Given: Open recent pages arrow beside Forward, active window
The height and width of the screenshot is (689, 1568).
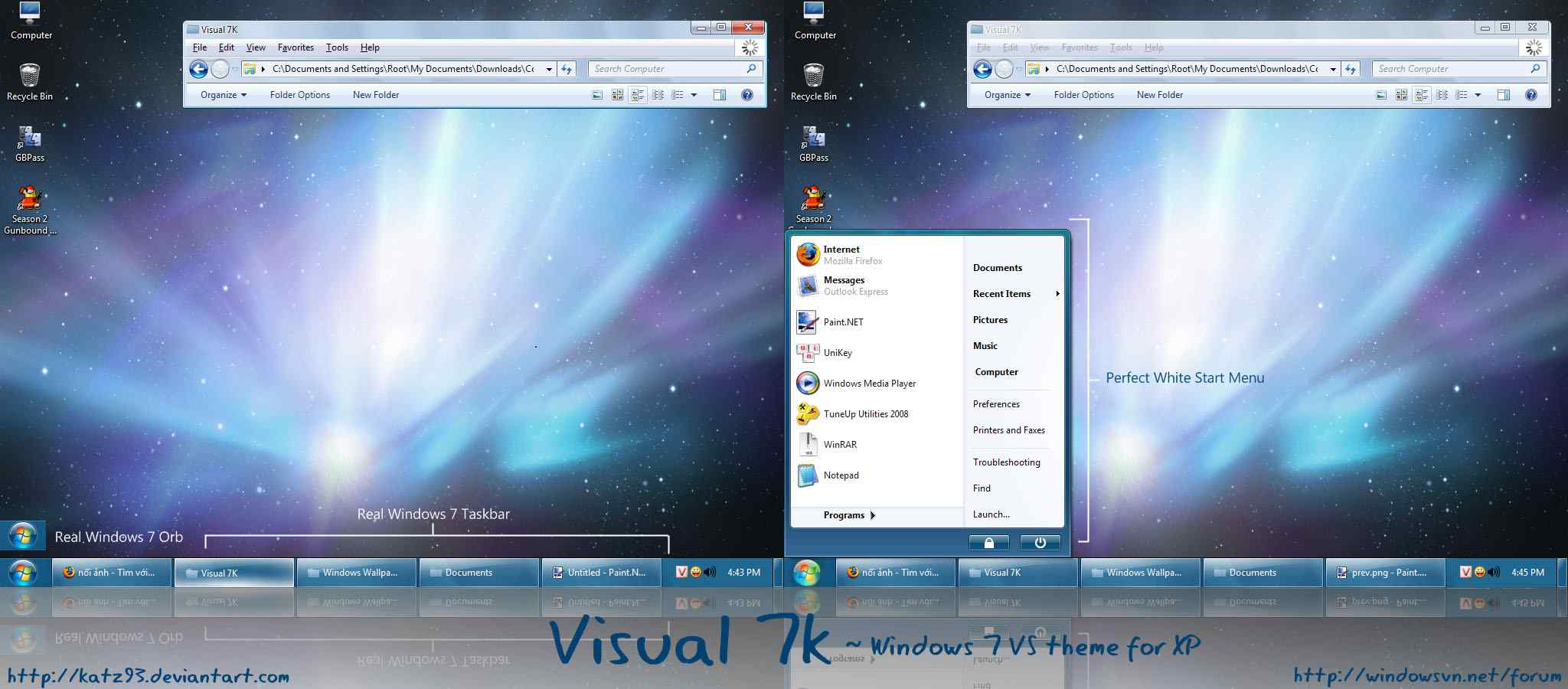Looking at the screenshot, I should (x=234, y=70).
